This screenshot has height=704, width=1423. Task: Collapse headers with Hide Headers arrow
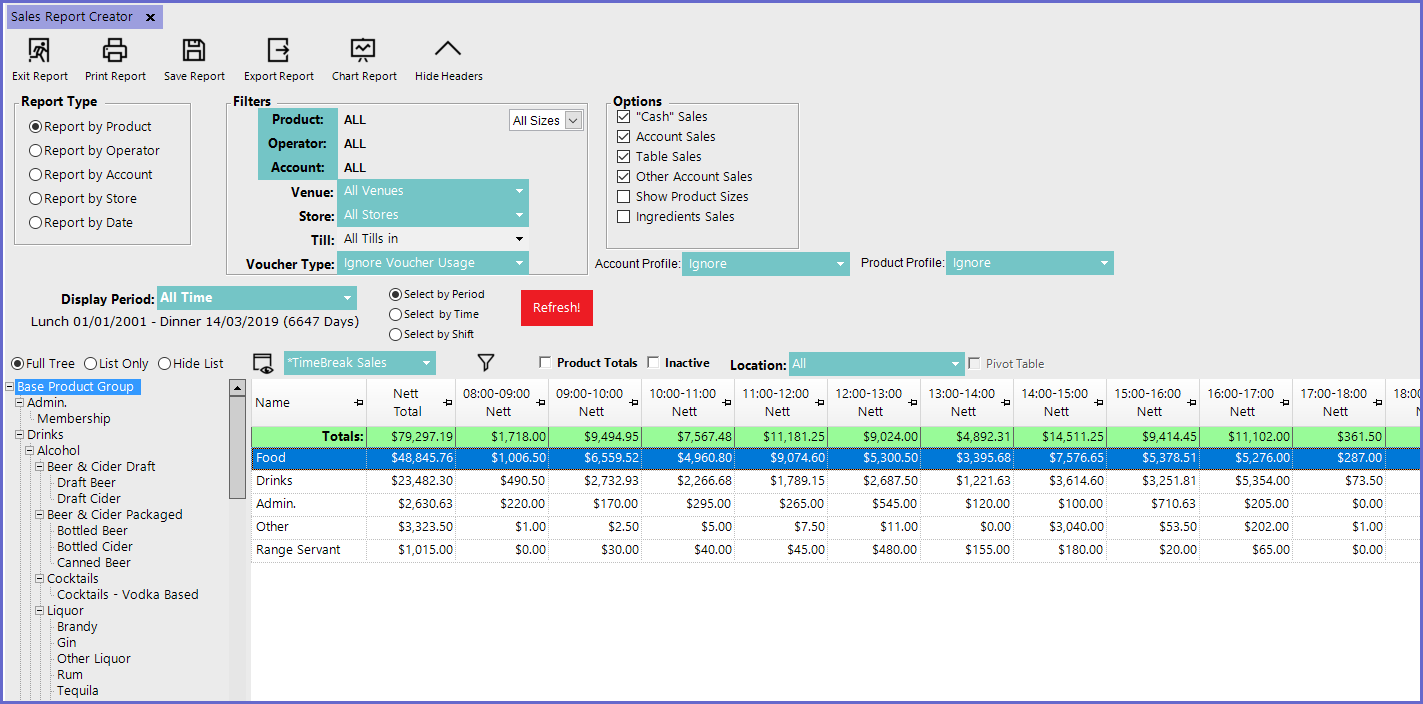(448, 50)
